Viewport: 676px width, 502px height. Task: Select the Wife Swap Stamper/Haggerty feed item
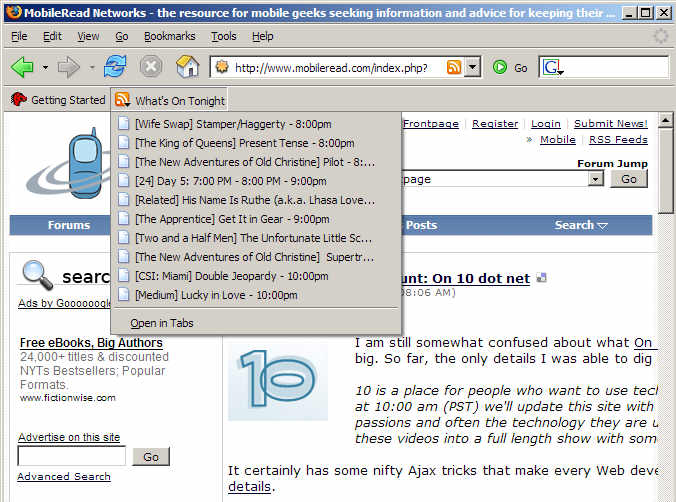(256, 124)
